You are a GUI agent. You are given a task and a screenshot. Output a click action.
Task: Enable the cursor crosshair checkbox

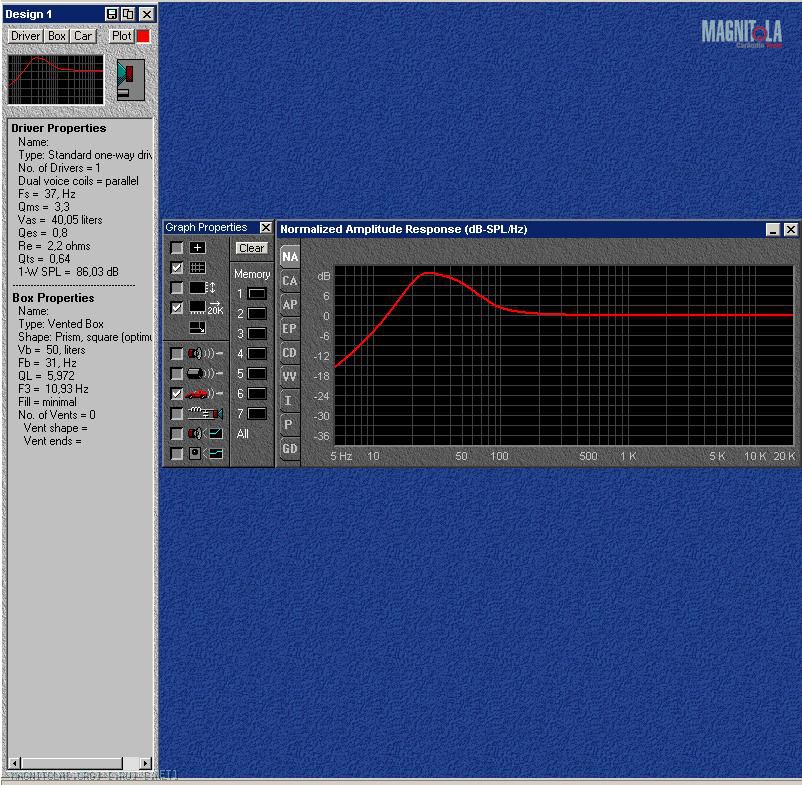coord(176,248)
